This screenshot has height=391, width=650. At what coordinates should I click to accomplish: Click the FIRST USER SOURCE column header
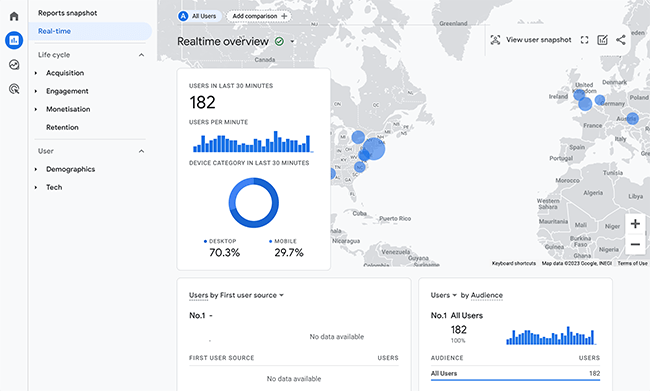(221, 358)
